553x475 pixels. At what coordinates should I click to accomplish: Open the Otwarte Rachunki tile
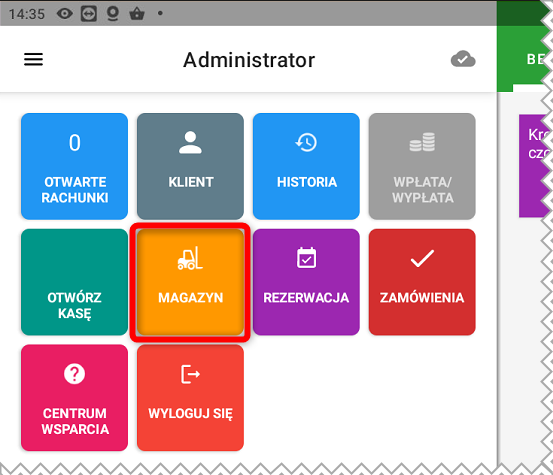point(74,166)
